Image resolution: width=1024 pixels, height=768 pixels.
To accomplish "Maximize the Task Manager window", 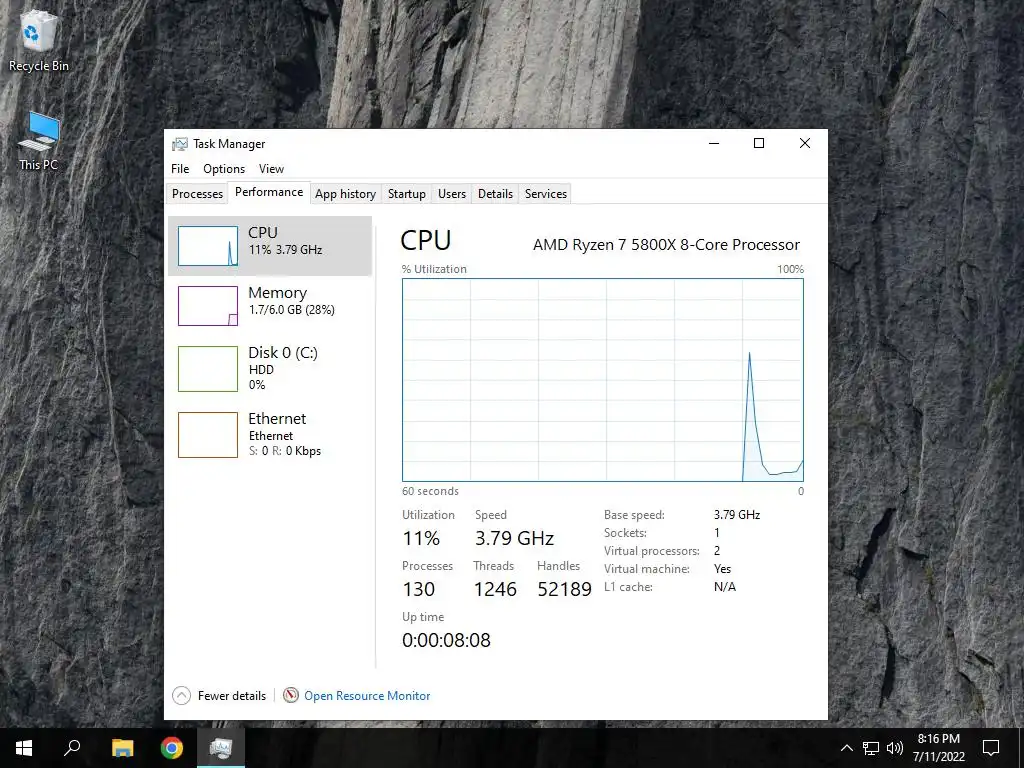I will [759, 144].
